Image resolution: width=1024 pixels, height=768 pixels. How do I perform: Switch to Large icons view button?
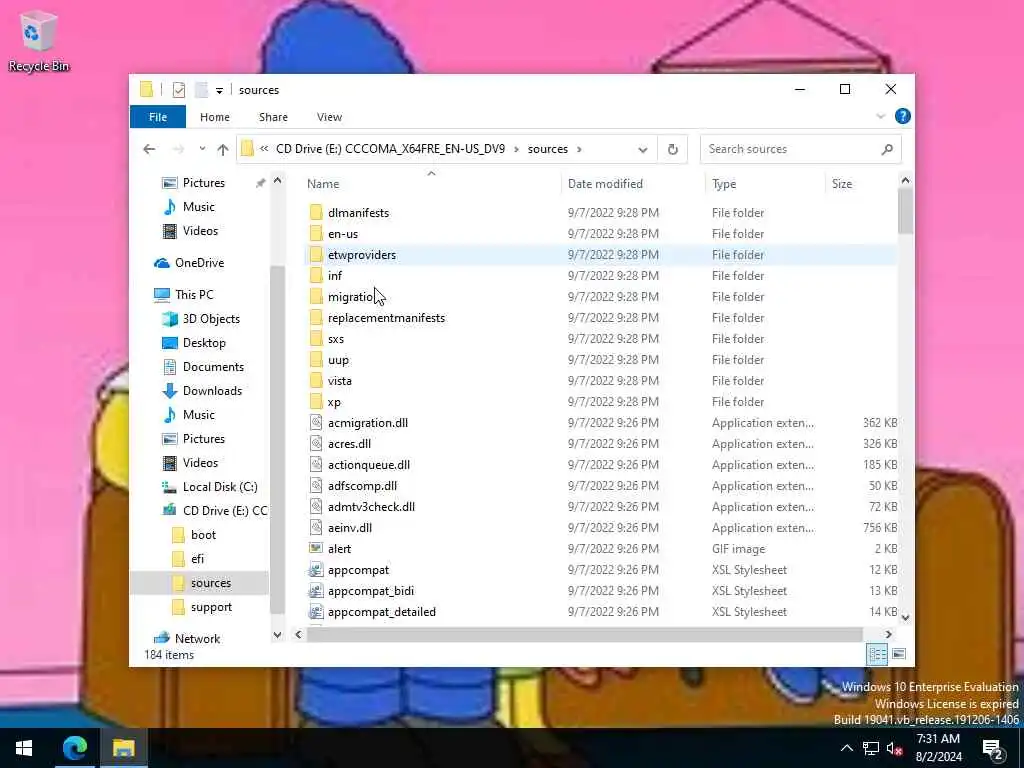tap(899, 654)
